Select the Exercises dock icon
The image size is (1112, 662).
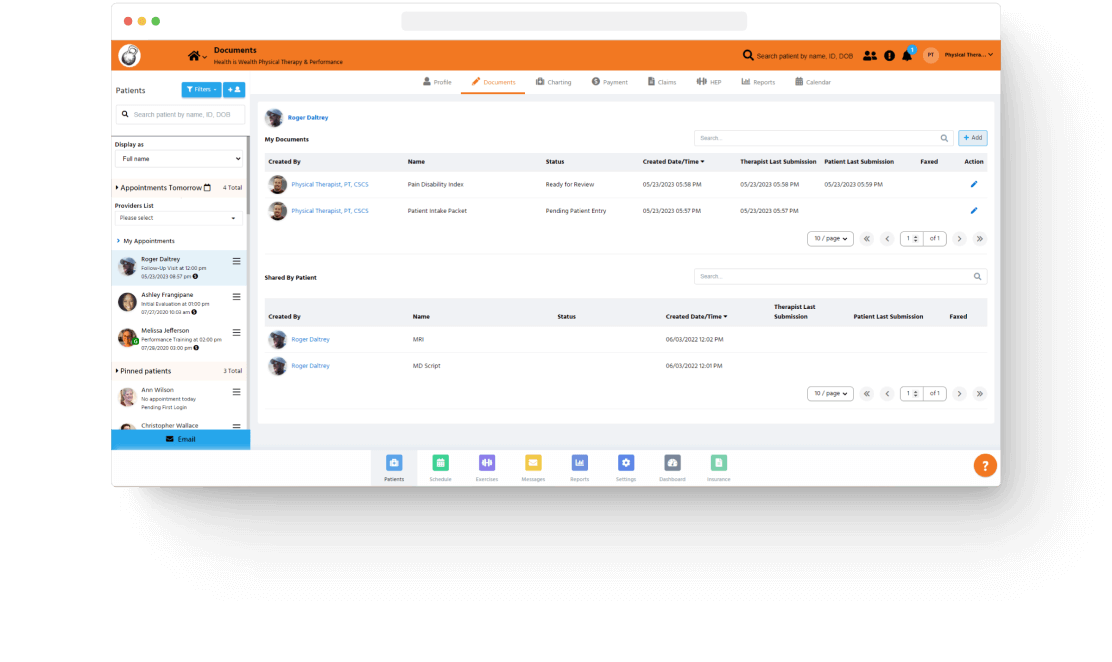pyautogui.click(x=486, y=462)
